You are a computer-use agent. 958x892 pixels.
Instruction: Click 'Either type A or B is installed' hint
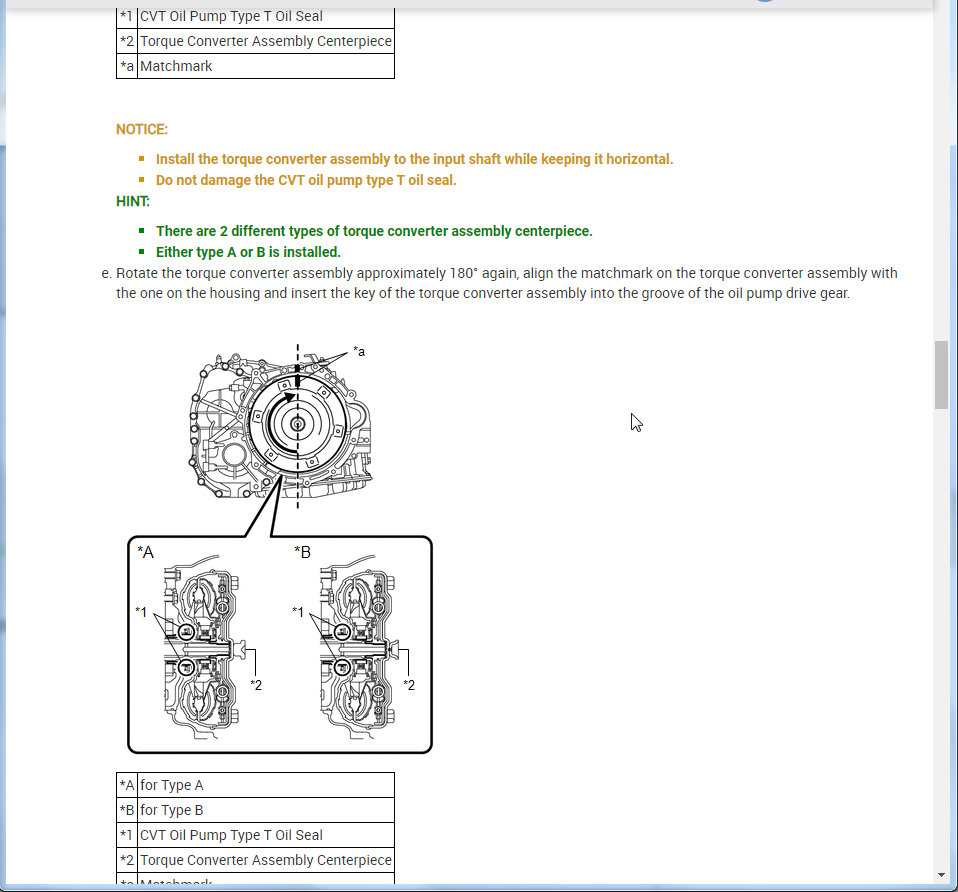coord(248,252)
